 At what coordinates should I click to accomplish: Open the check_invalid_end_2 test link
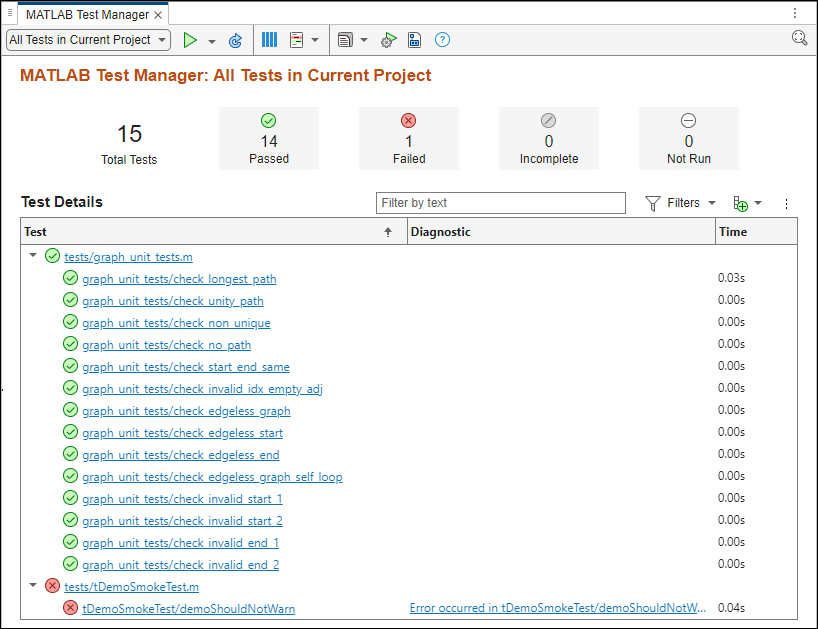(181, 564)
